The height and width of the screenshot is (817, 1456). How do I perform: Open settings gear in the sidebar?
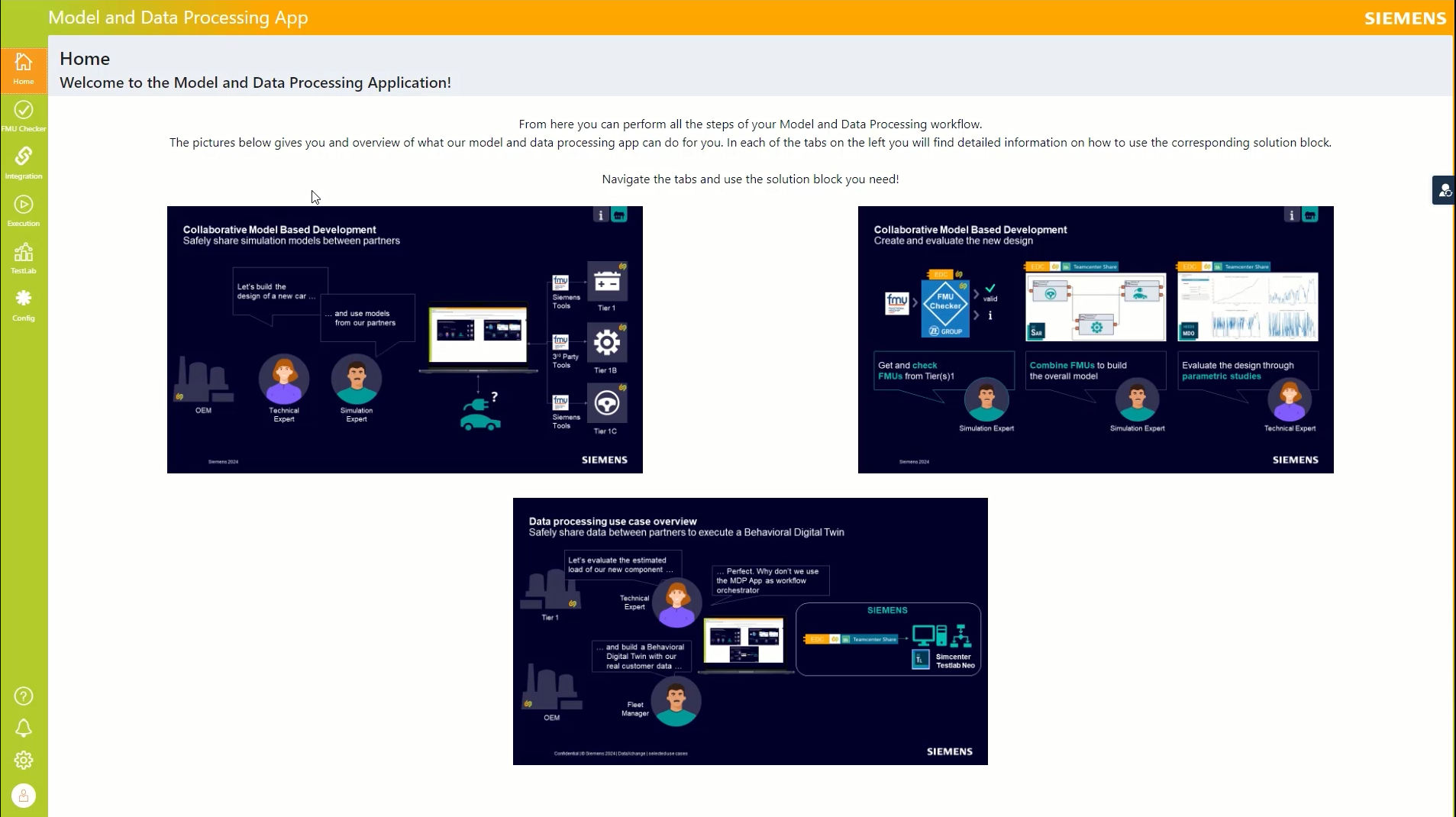tap(24, 760)
